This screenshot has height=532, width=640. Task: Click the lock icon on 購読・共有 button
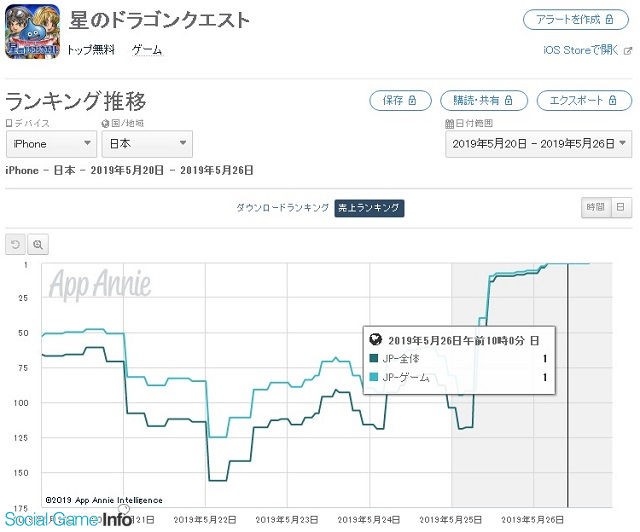click(x=508, y=100)
